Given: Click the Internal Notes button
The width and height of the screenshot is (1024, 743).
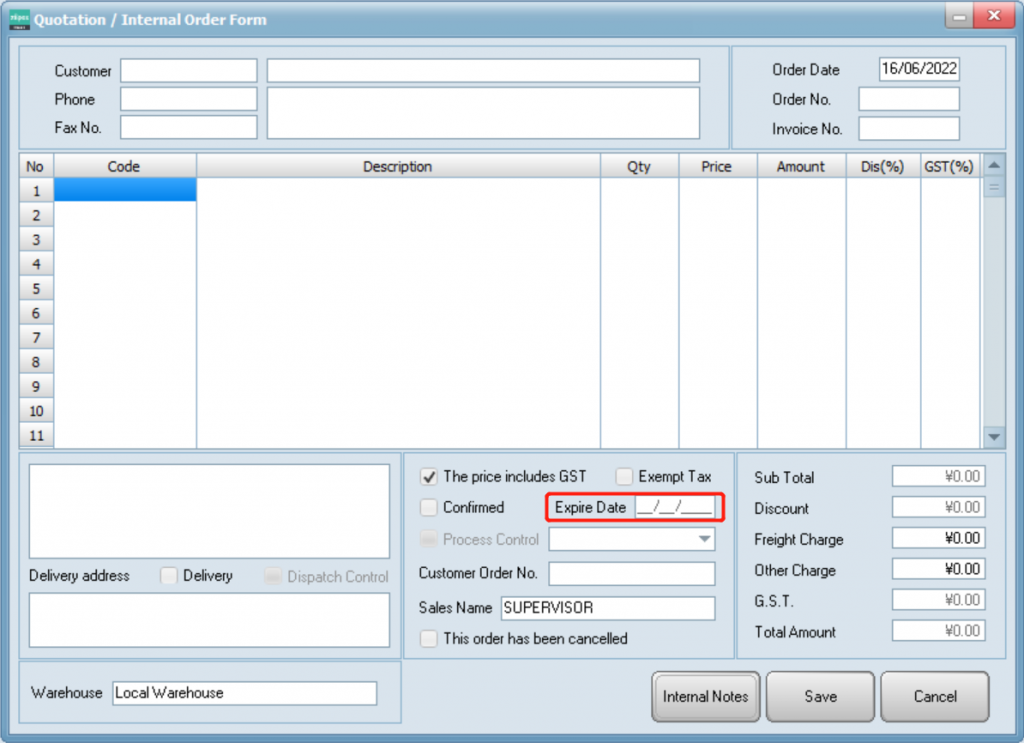Looking at the screenshot, I should 705,696.
